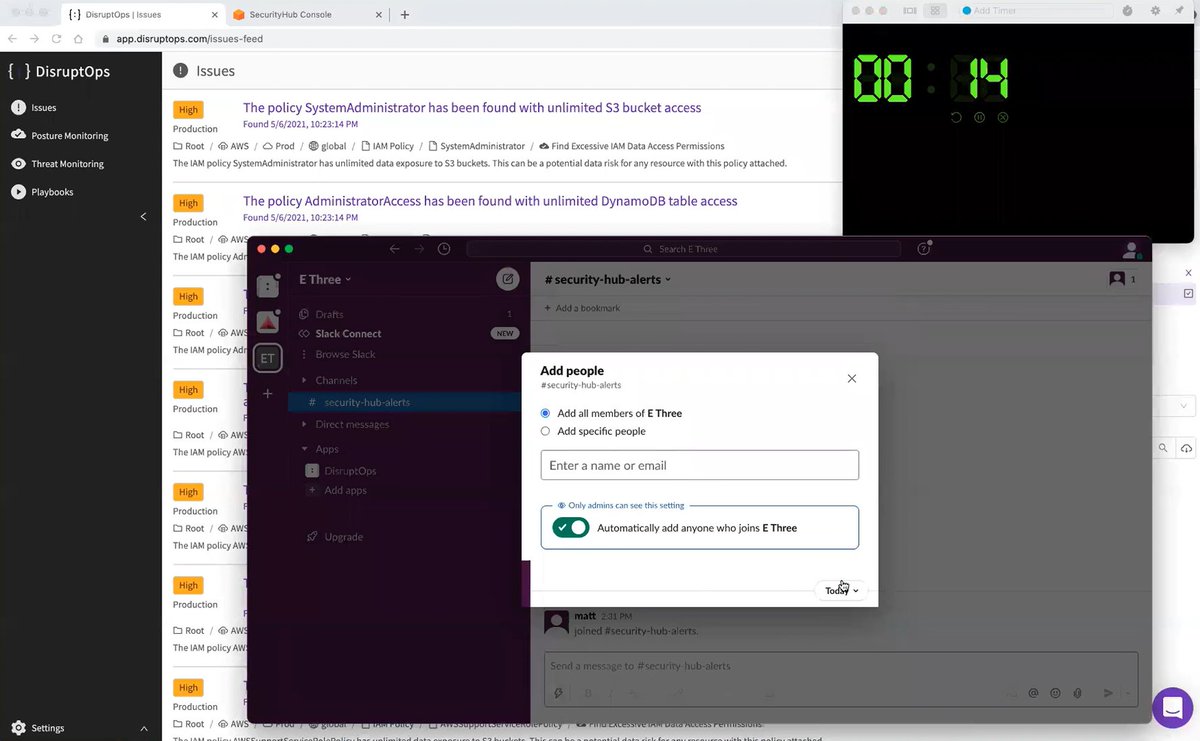Image resolution: width=1200 pixels, height=741 pixels.
Task: Open the DisruptOps app in Slack sidebar
Action: (349, 470)
